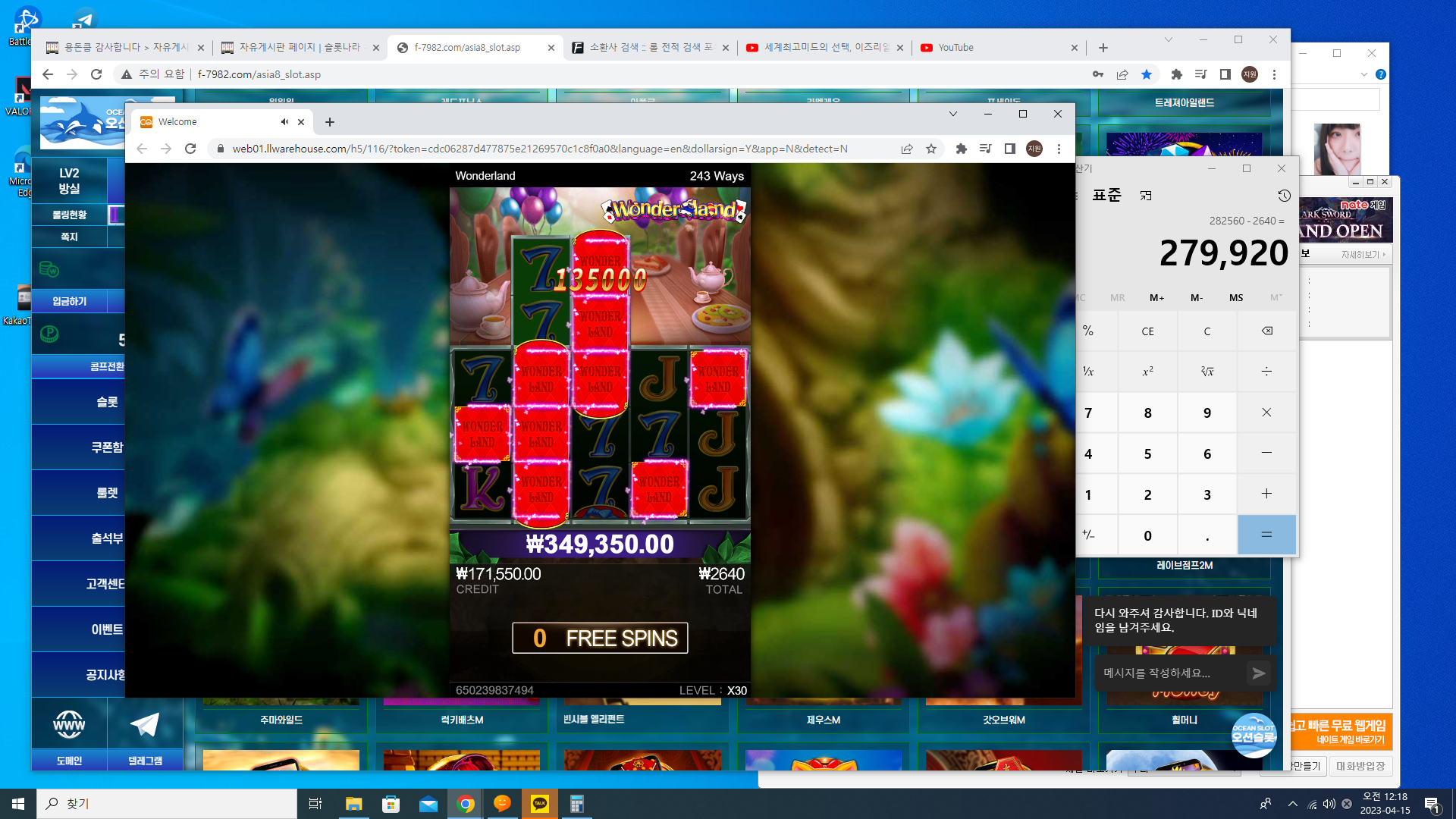The width and height of the screenshot is (1456, 819).
Task: Open the 제우스M game label
Action: (x=824, y=720)
